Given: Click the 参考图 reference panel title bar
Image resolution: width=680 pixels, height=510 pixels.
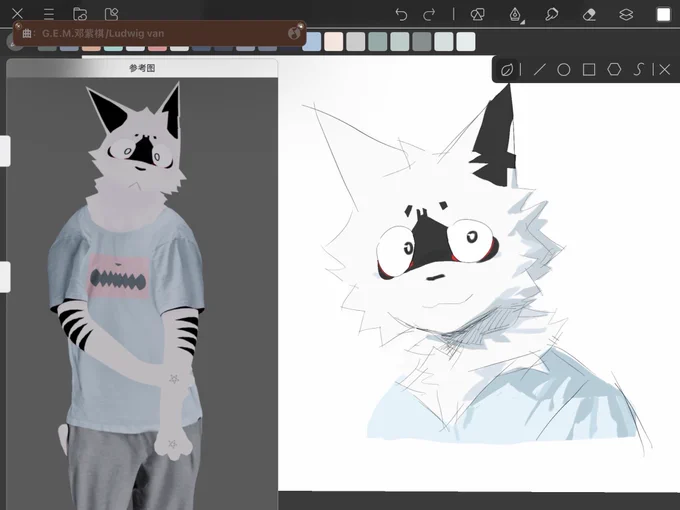Looking at the screenshot, I should (142, 68).
